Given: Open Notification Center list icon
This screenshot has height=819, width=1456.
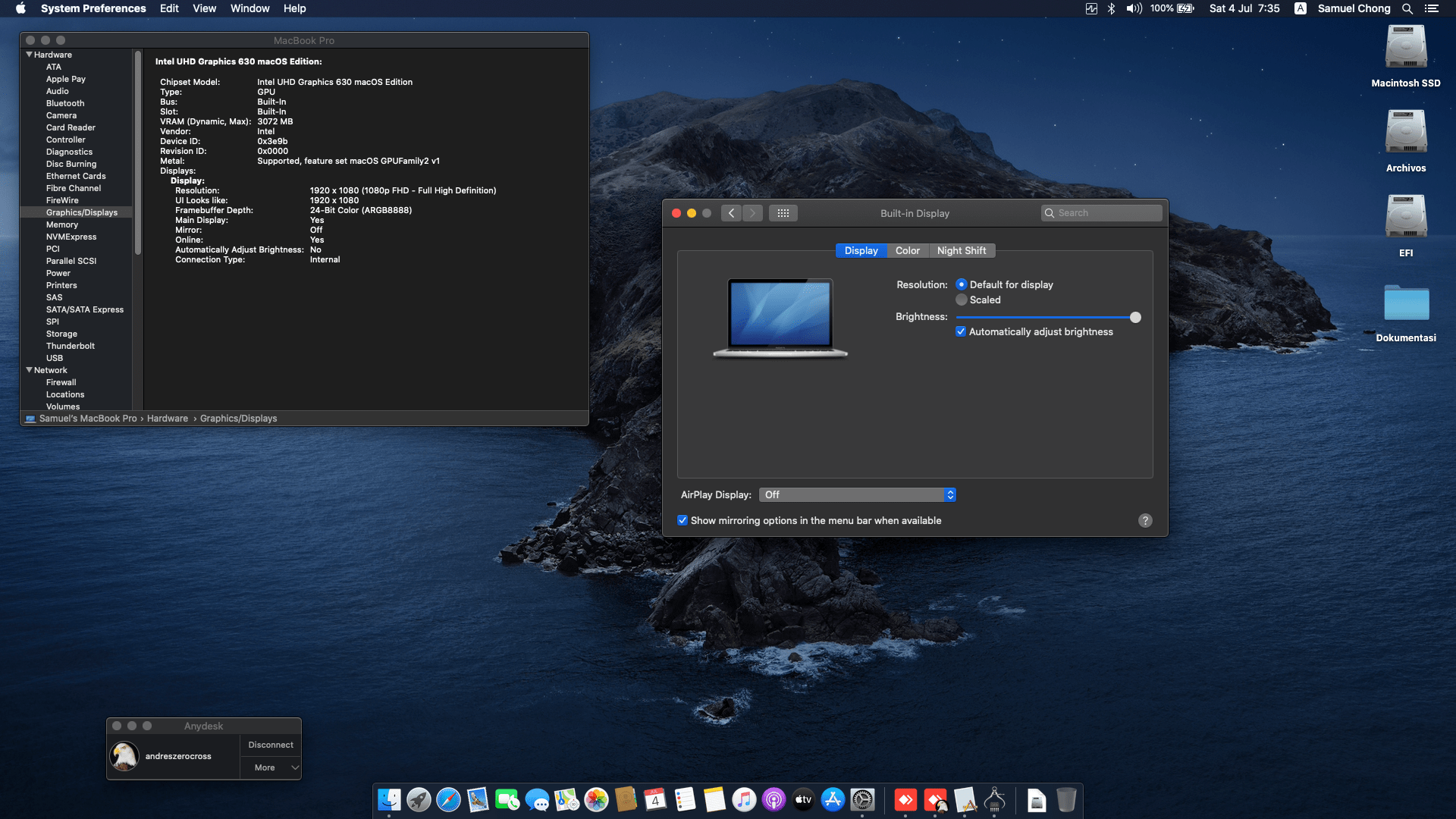Looking at the screenshot, I should pyautogui.click(x=1431, y=8).
